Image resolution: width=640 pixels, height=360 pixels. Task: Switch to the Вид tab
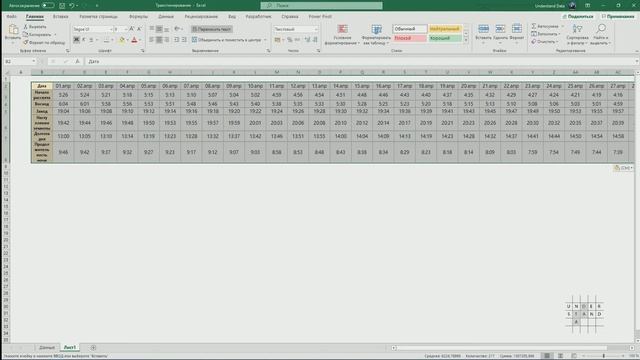click(x=232, y=17)
